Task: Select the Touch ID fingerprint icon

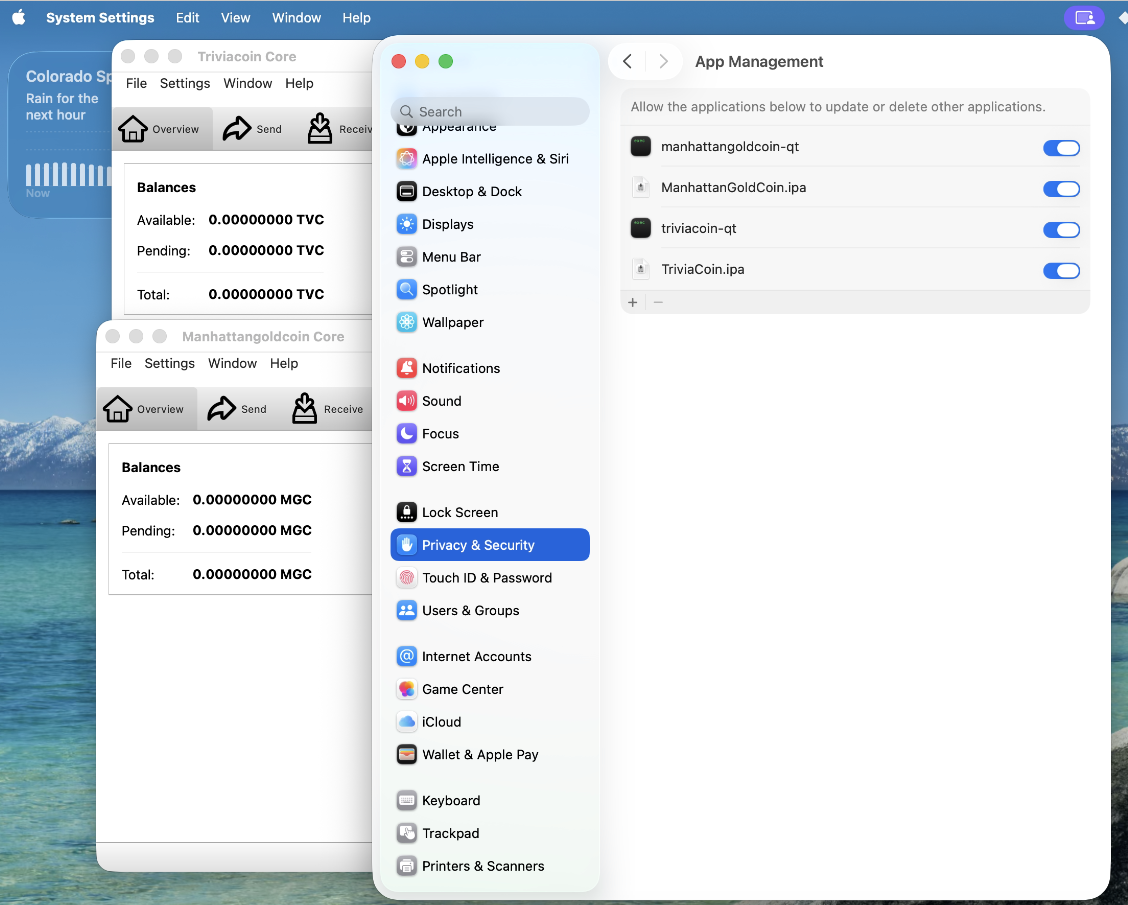Action: 406,578
